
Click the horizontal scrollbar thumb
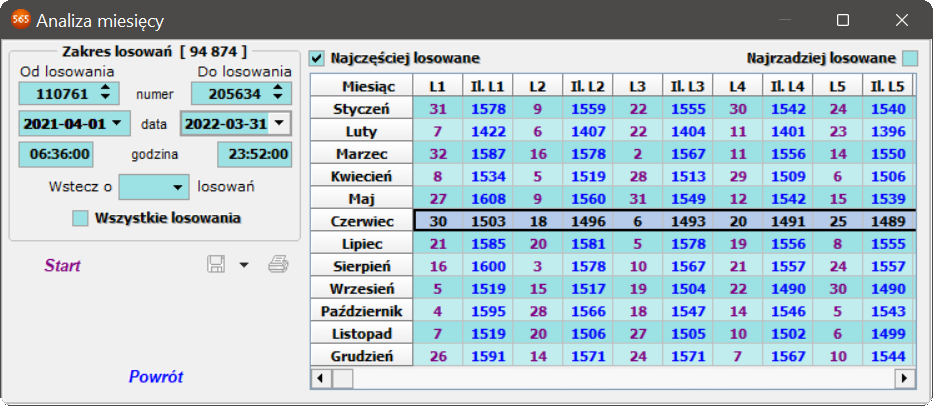click(343, 378)
